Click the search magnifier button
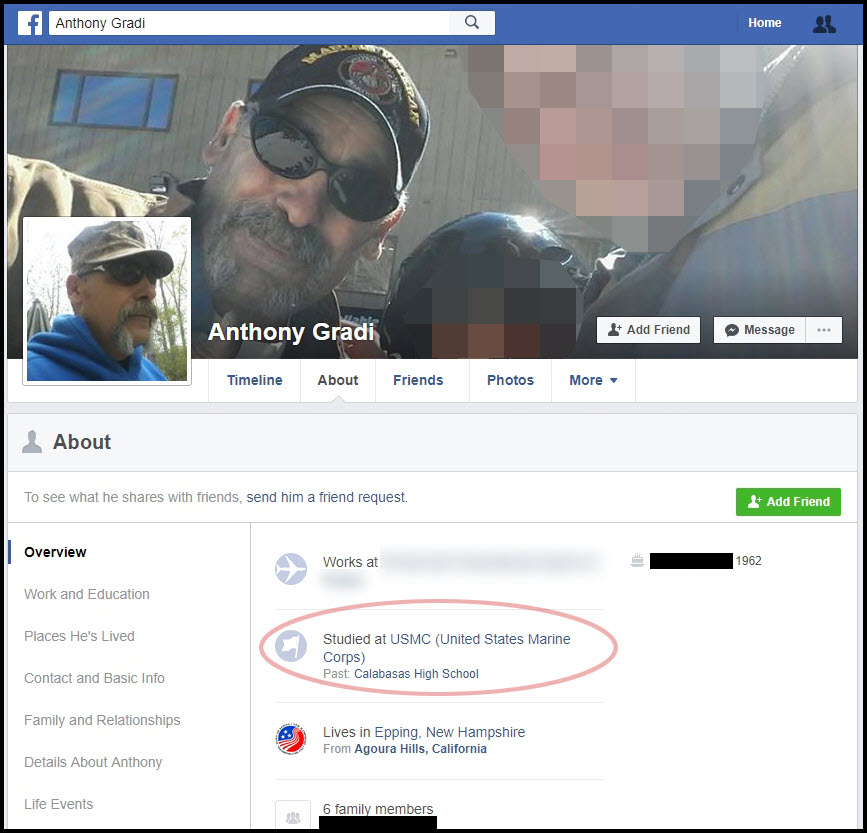Screen dimensions: 867x833 [x=472, y=22]
